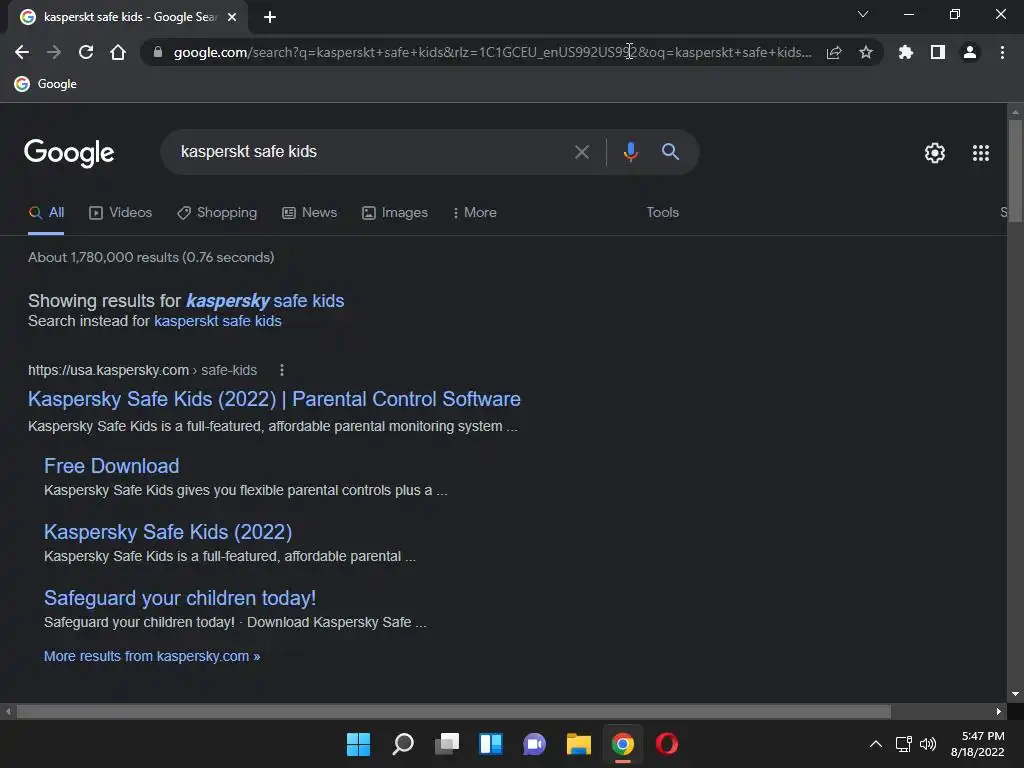Open a new tab with the plus button
The width and height of the screenshot is (1024, 768).
click(270, 17)
